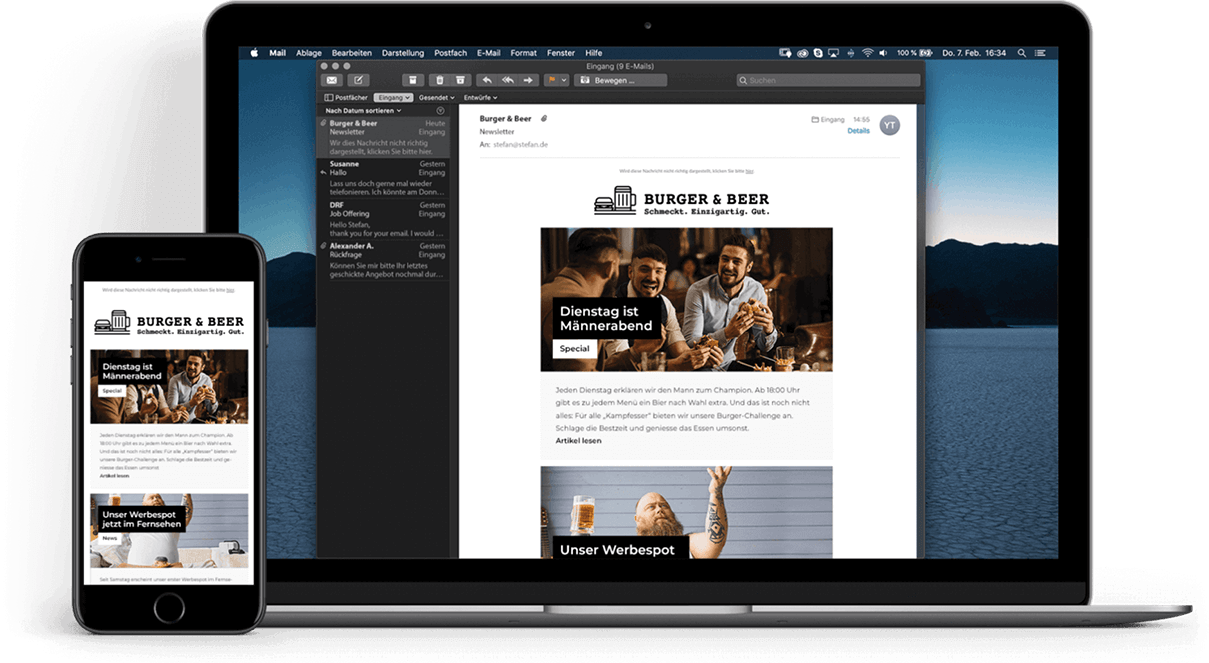
Task: Click Artikel lesen link on the phone
Action: 115,476
